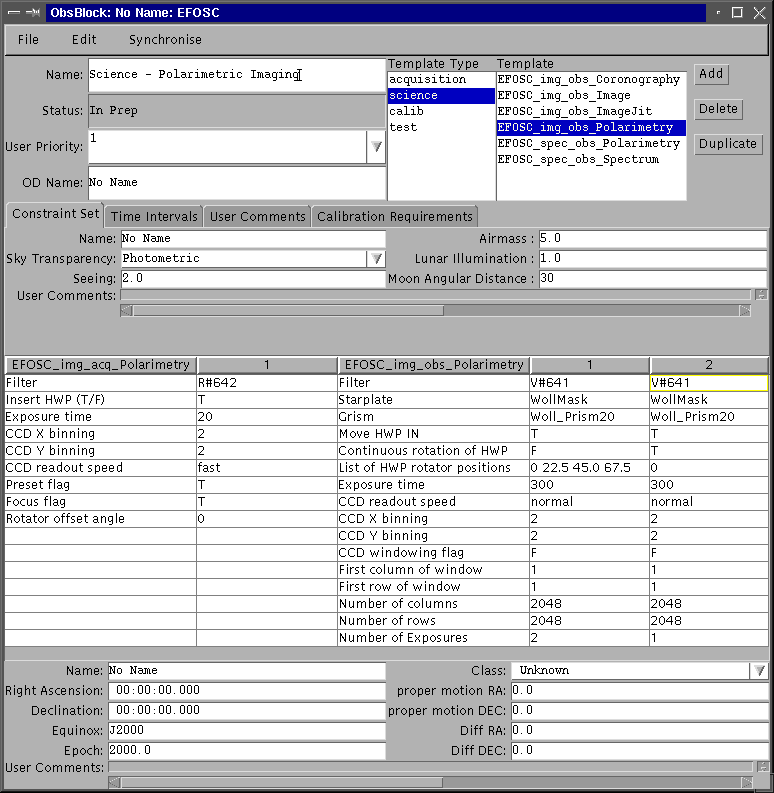Click the OD Name input field
Image resolution: width=774 pixels, height=793 pixels.
click(236, 183)
